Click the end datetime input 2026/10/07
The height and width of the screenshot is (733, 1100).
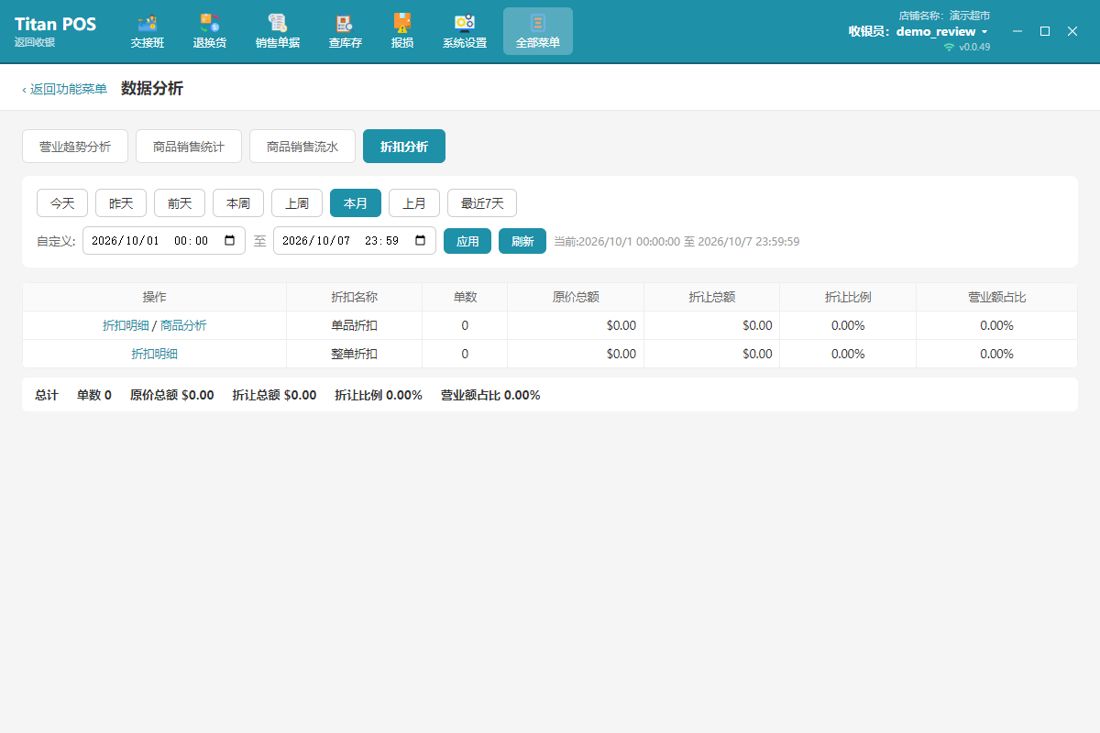click(354, 241)
